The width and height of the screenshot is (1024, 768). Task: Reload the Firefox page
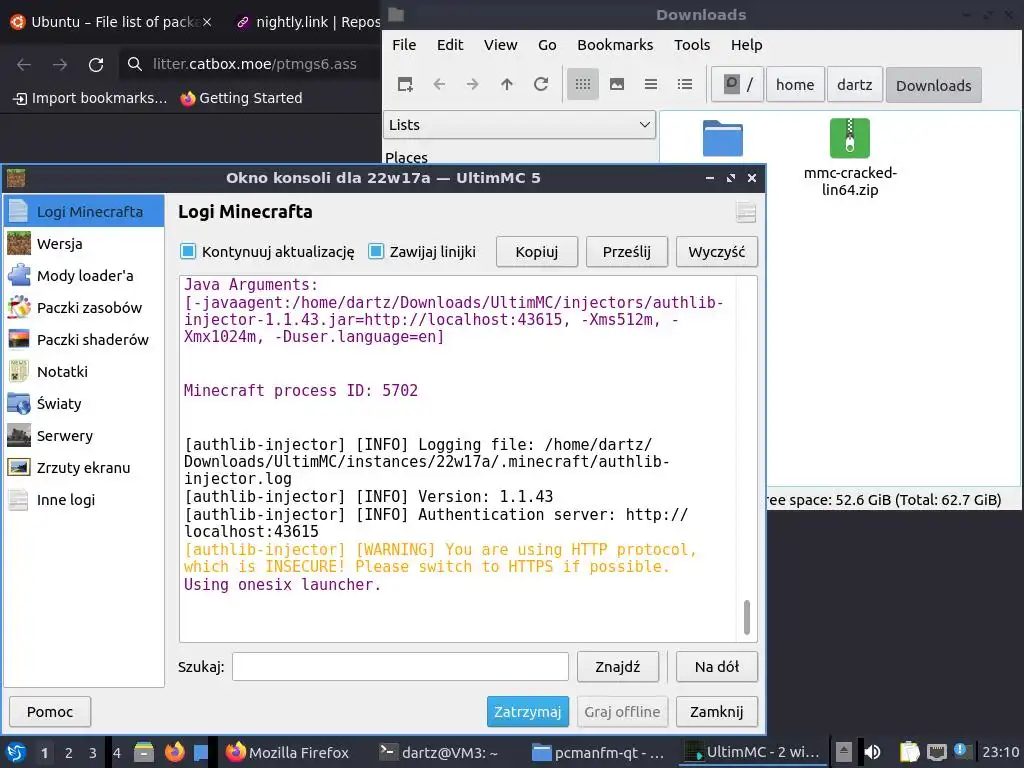(x=96, y=64)
